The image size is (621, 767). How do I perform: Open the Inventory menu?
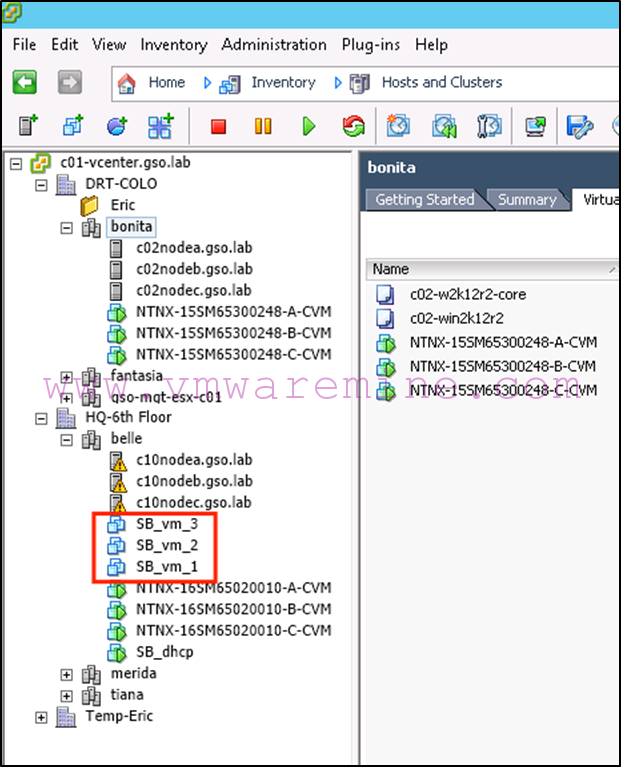(x=174, y=45)
